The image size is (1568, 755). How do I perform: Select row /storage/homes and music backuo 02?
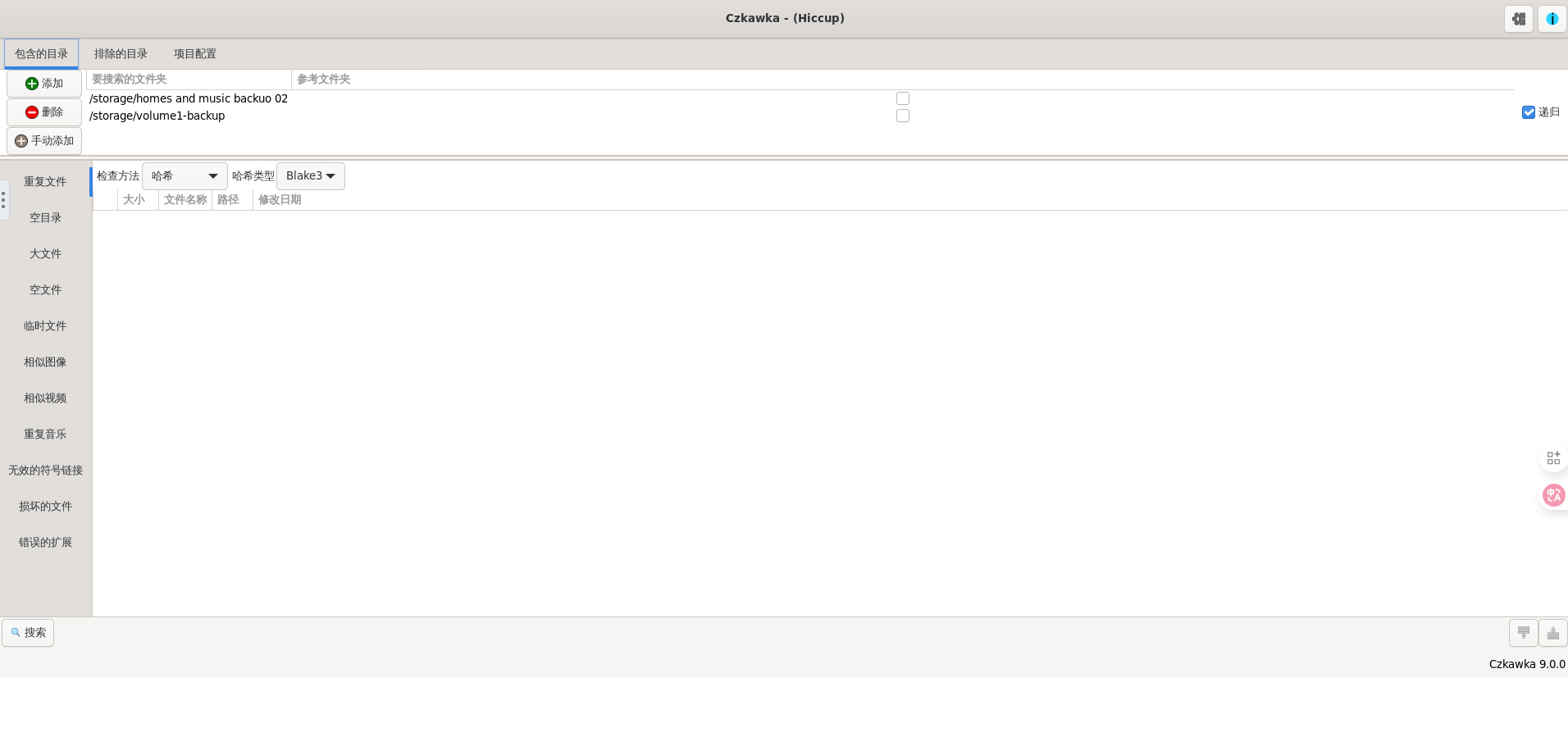coord(800,98)
